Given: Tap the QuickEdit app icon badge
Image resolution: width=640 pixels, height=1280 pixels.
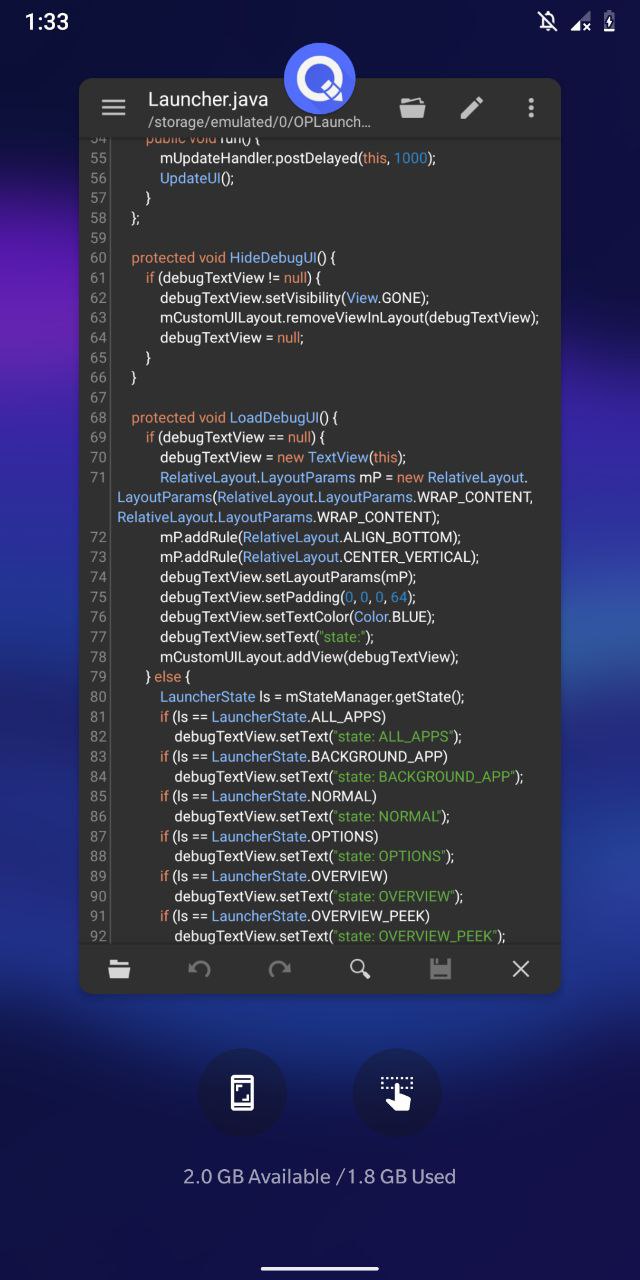Looking at the screenshot, I should point(320,79).
